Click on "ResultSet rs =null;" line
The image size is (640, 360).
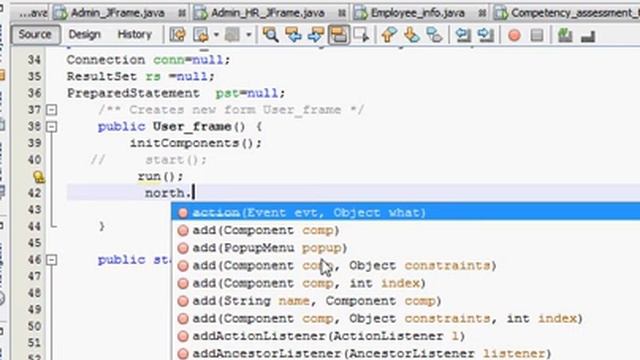click(140, 77)
